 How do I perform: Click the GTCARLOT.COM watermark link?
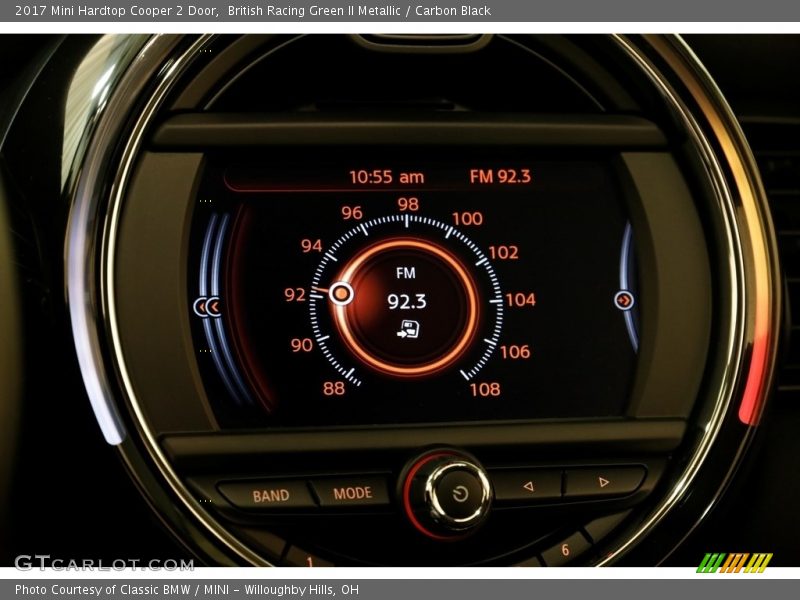point(104,563)
